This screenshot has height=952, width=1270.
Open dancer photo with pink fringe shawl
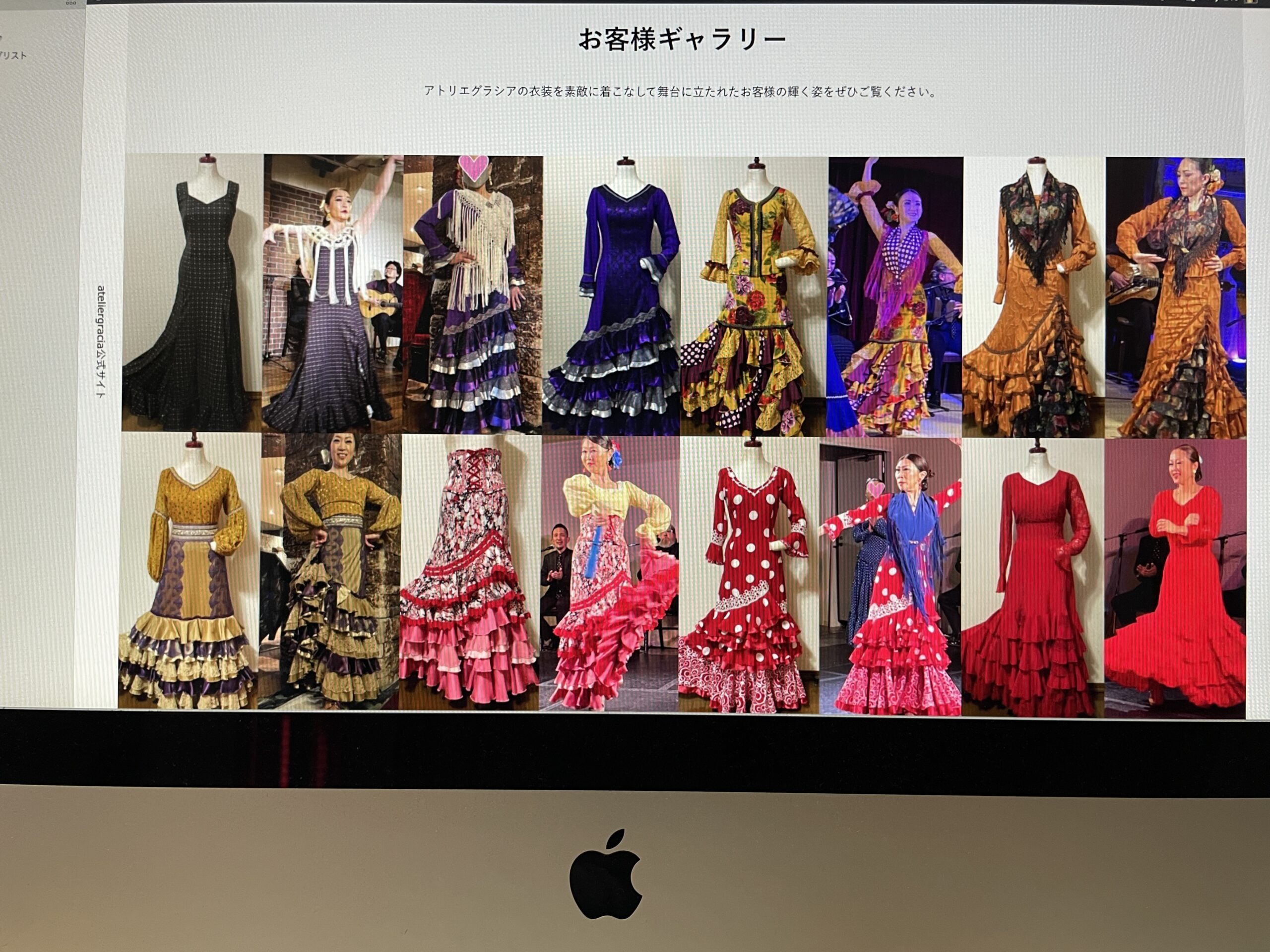[895, 297]
